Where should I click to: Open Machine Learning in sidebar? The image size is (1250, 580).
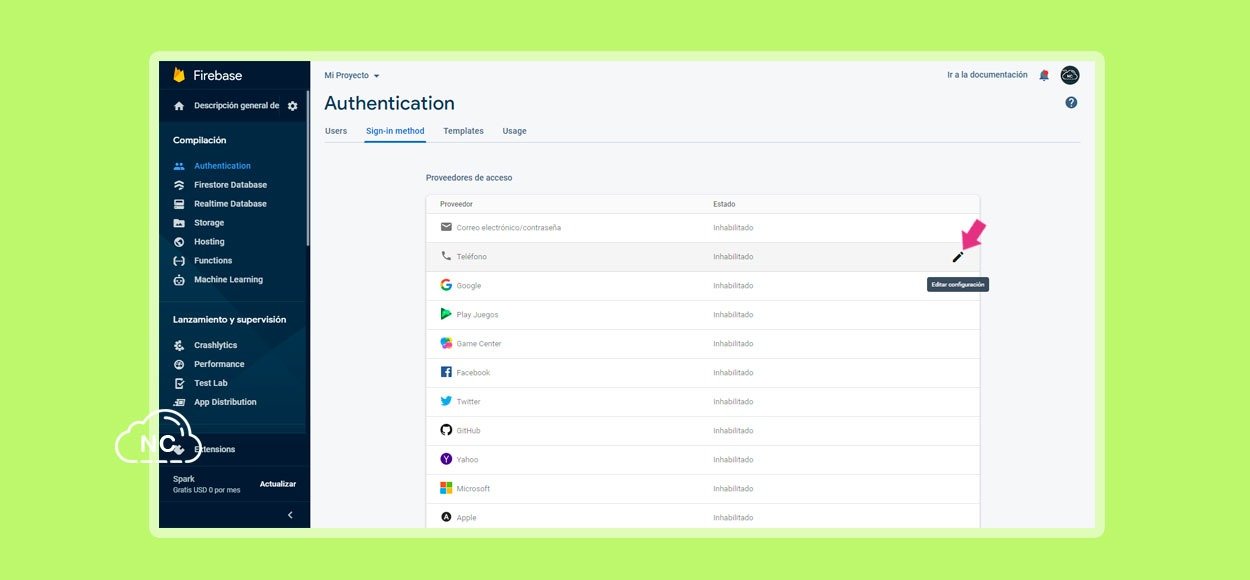tap(228, 280)
